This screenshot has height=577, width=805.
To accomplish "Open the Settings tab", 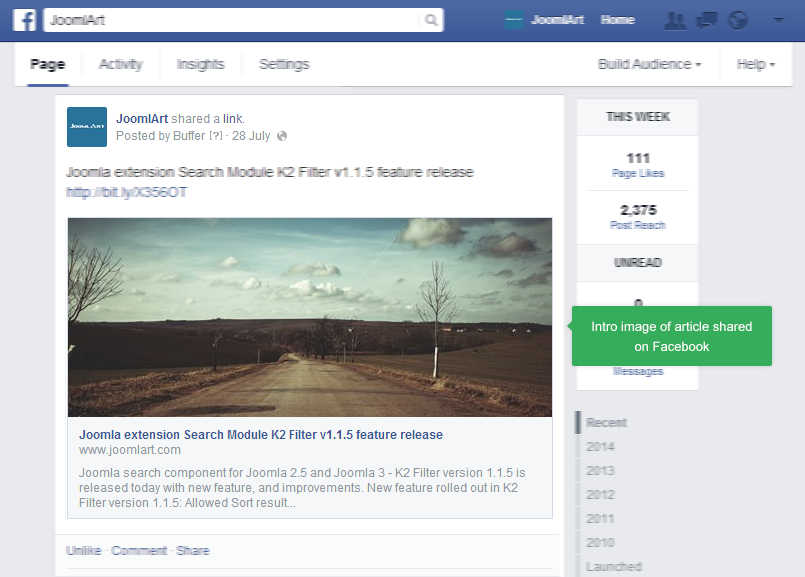I will coord(284,64).
